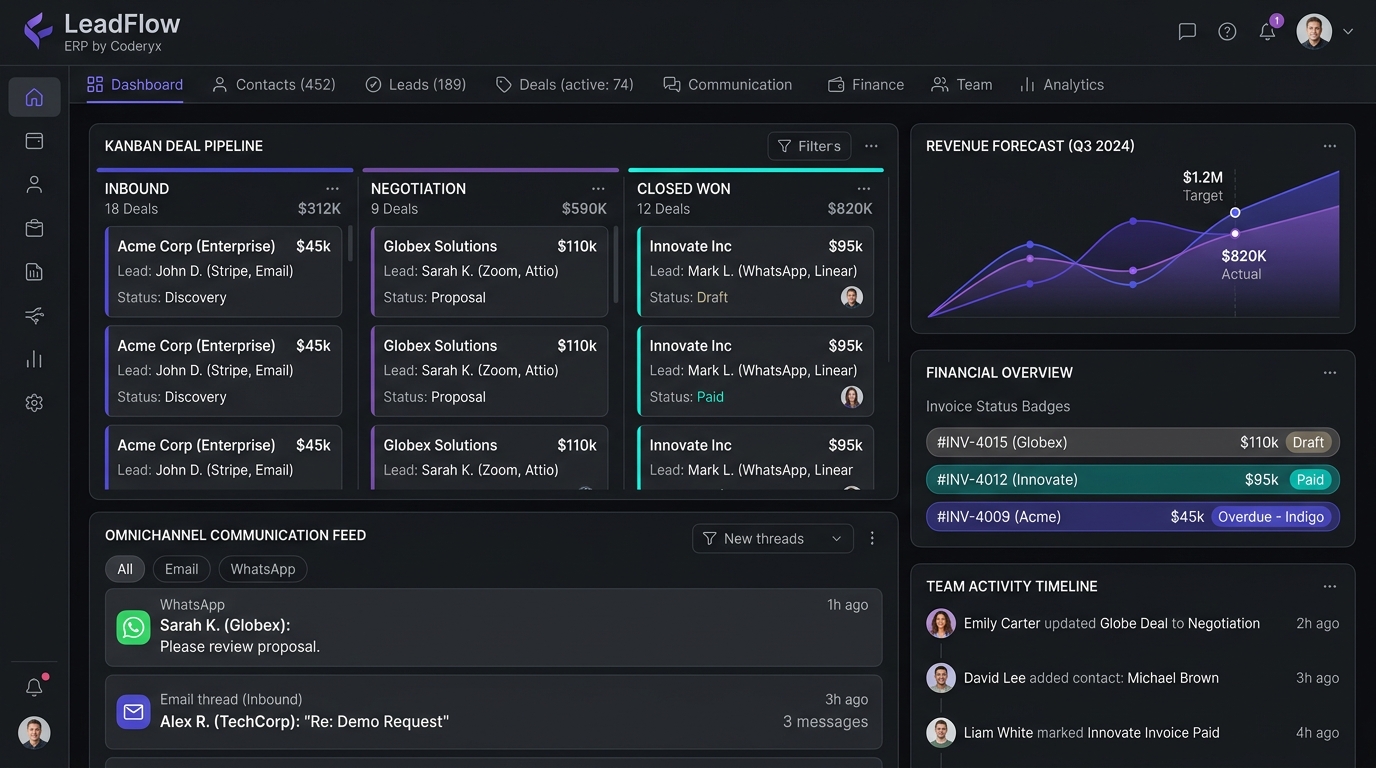Image resolution: width=1376 pixels, height=768 pixels.
Task: Select the WhatsApp feed filter chip
Action: (263, 569)
